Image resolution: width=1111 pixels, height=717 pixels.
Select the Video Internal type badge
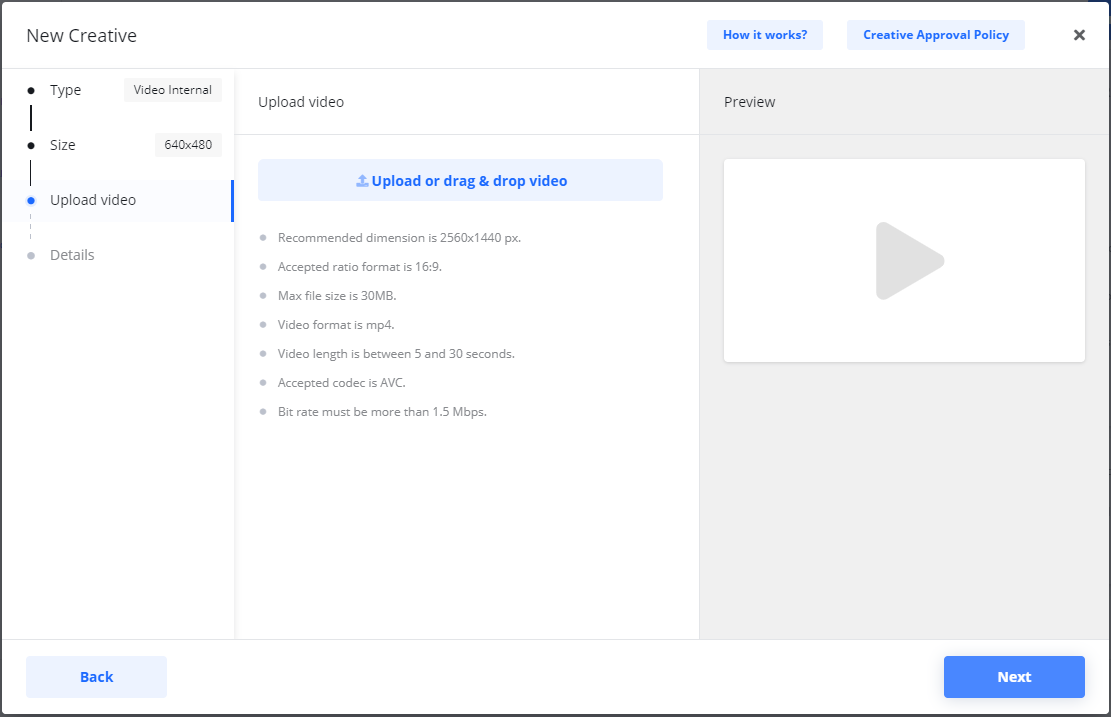point(173,90)
